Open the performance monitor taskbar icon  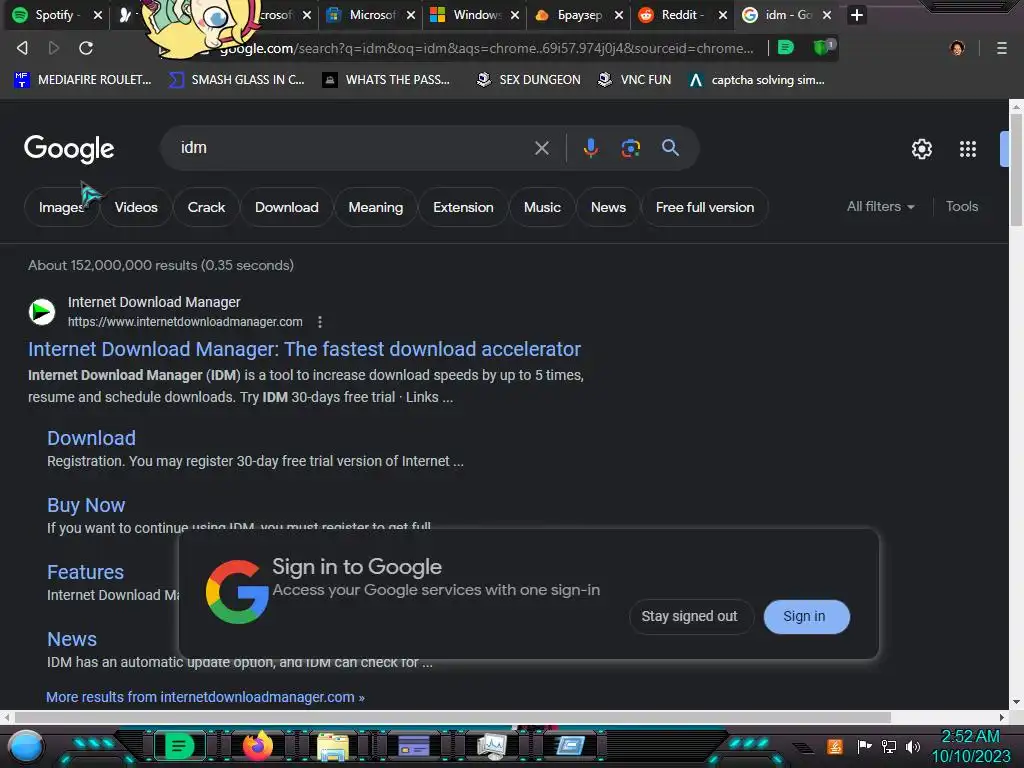pyautogui.click(x=492, y=746)
